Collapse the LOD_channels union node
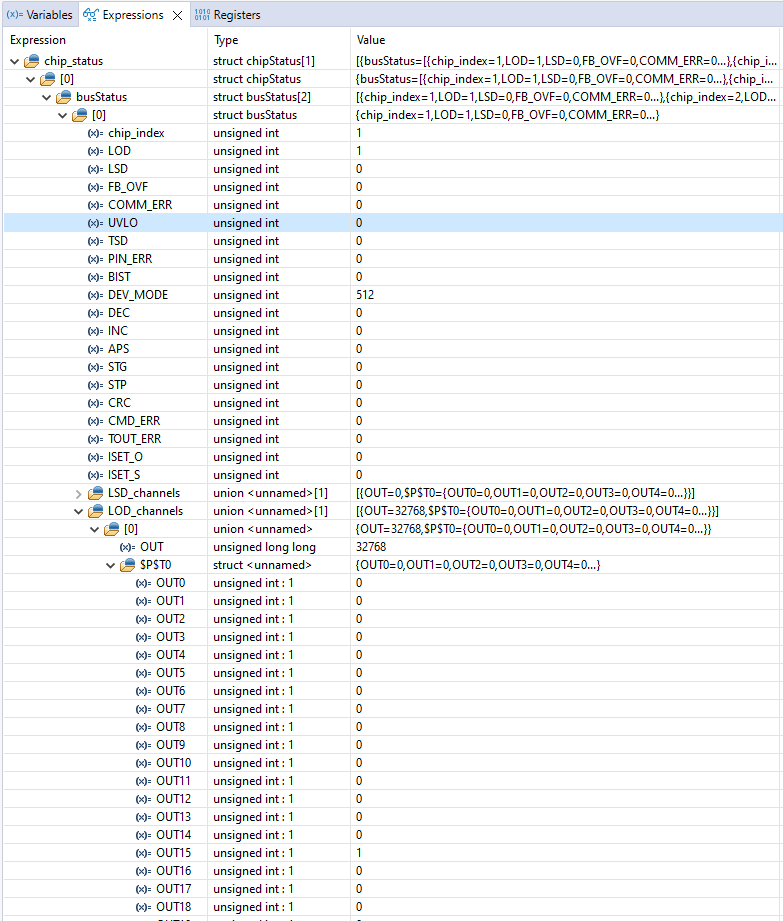Image resolution: width=783 pixels, height=921 pixels. [x=79, y=511]
